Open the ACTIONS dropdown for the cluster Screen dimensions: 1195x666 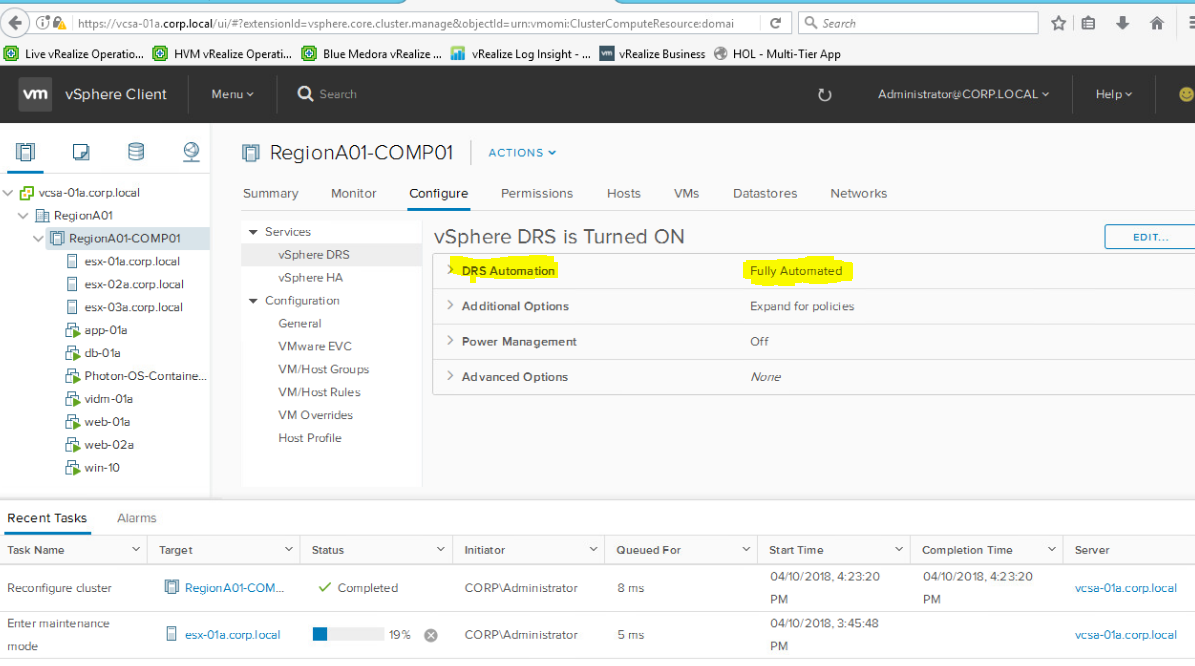522,153
